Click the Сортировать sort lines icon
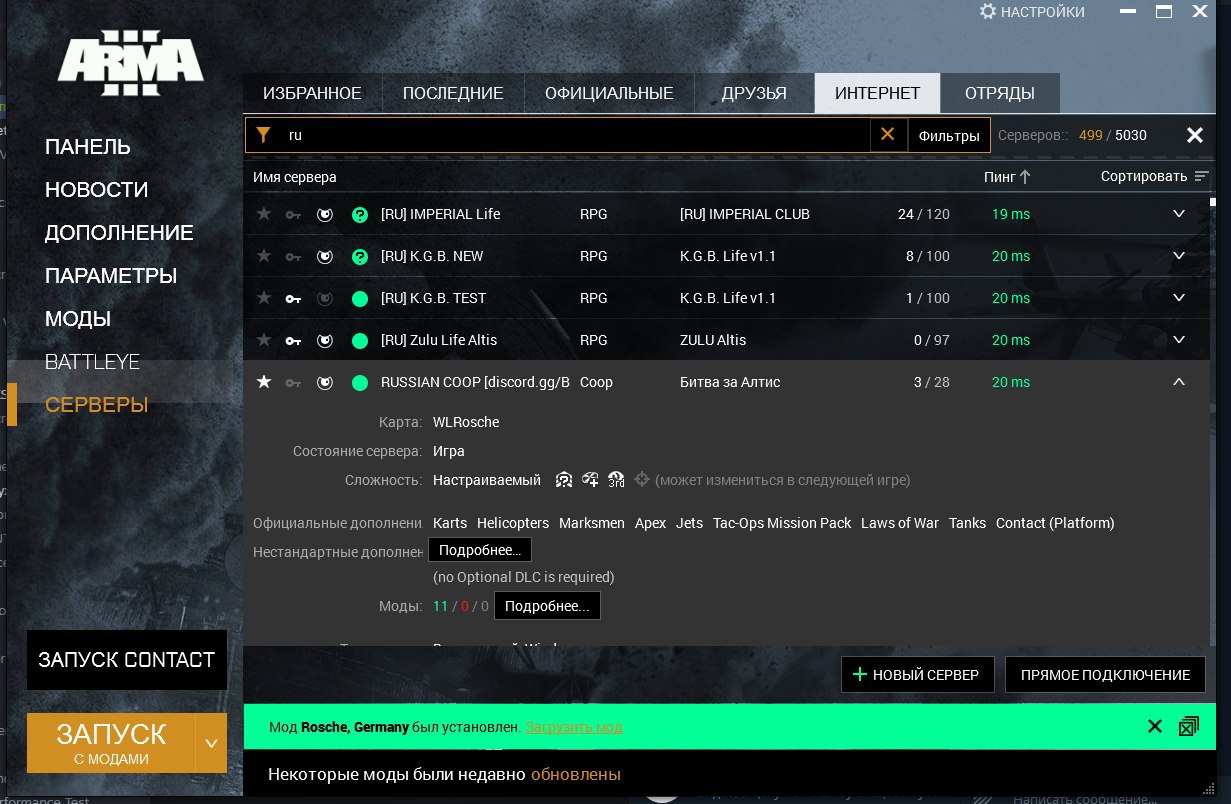This screenshot has height=804, width=1231. (1202, 177)
